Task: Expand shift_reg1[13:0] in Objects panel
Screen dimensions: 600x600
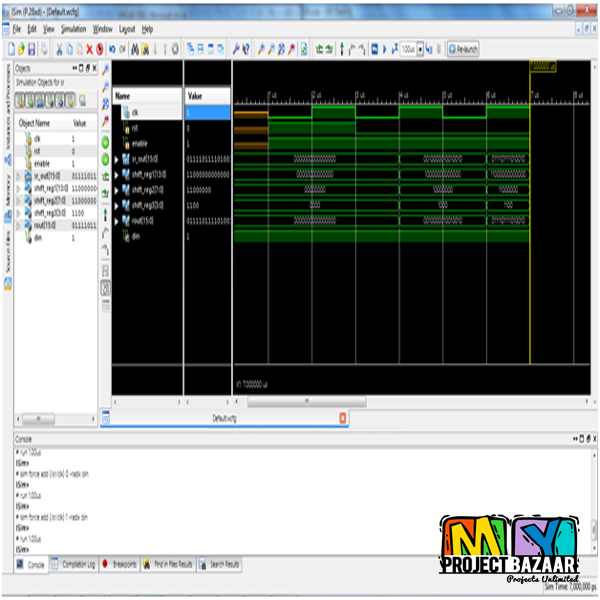Action: point(19,187)
